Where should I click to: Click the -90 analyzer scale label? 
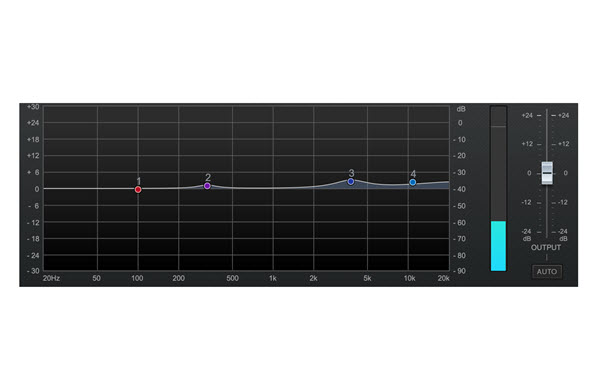[x=460, y=271]
